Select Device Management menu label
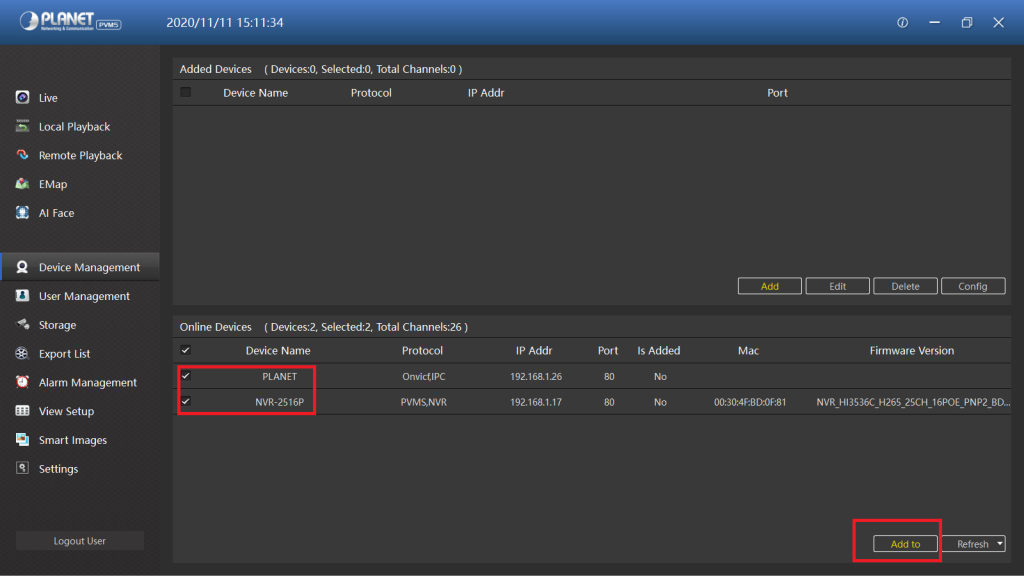This screenshot has height=577, width=1024. [x=89, y=268]
